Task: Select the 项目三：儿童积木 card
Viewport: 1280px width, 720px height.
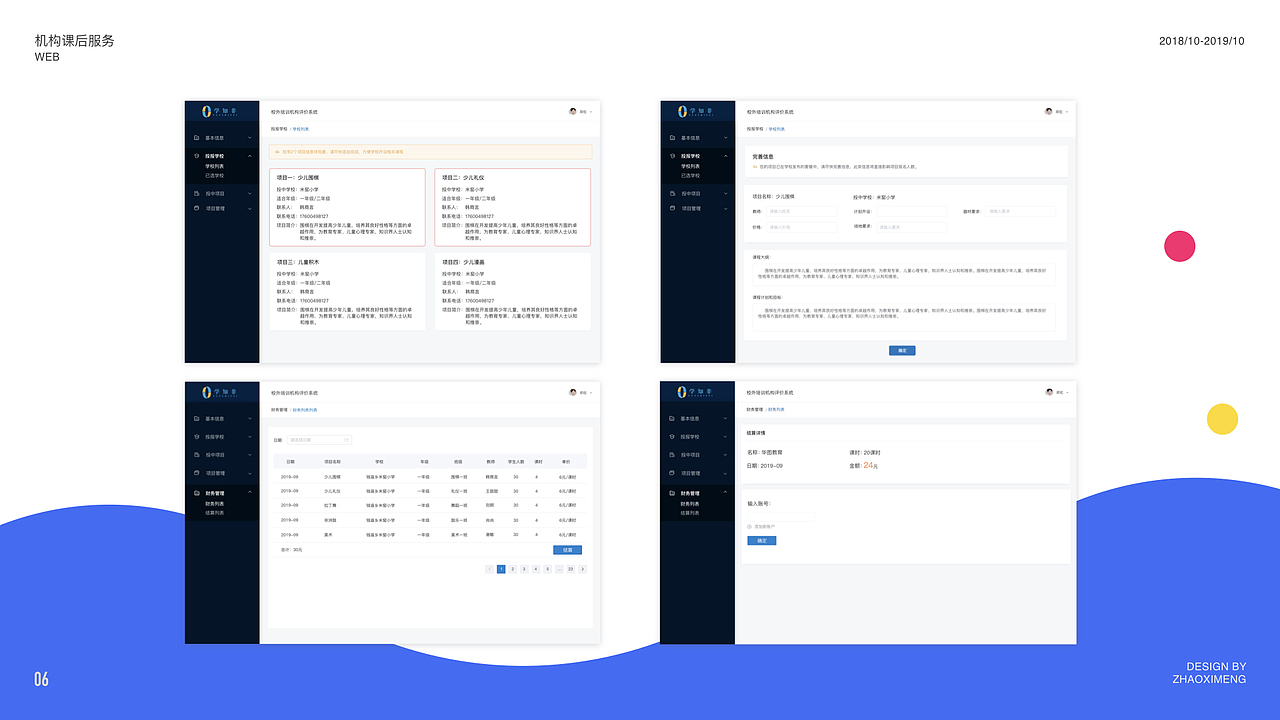Action: pyautogui.click(x=347, y=291)
